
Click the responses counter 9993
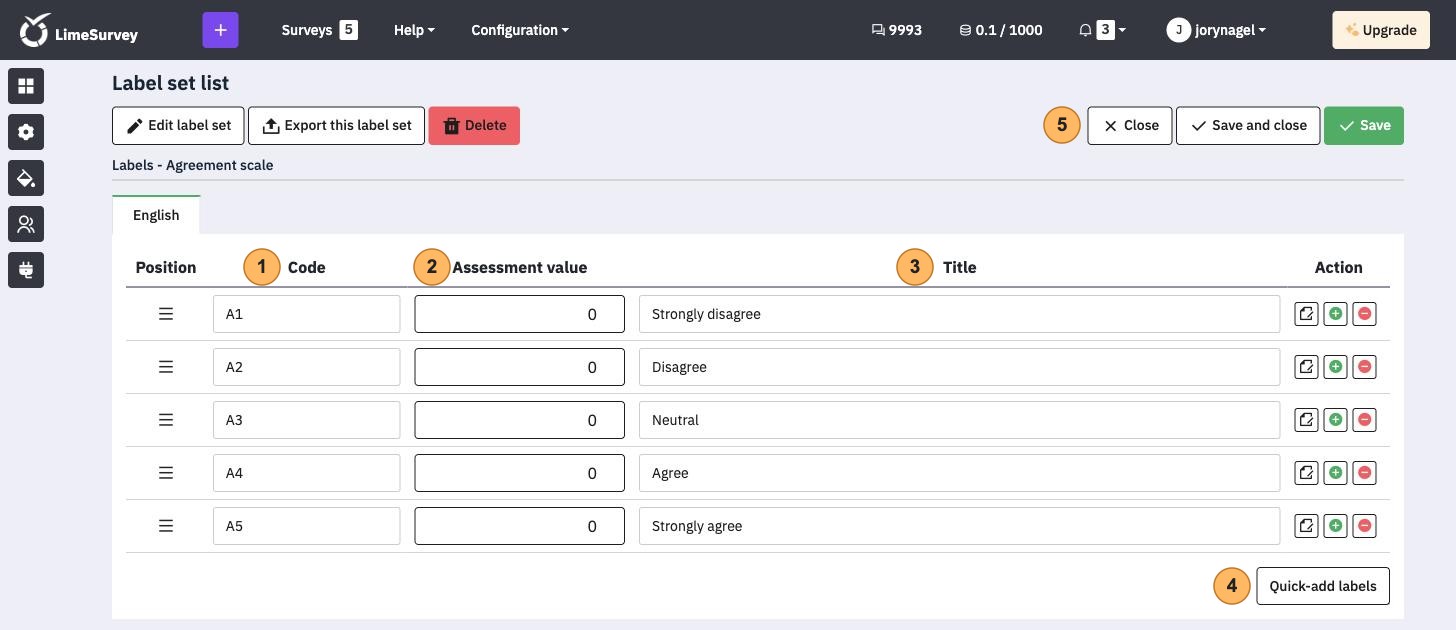(897, 30)
